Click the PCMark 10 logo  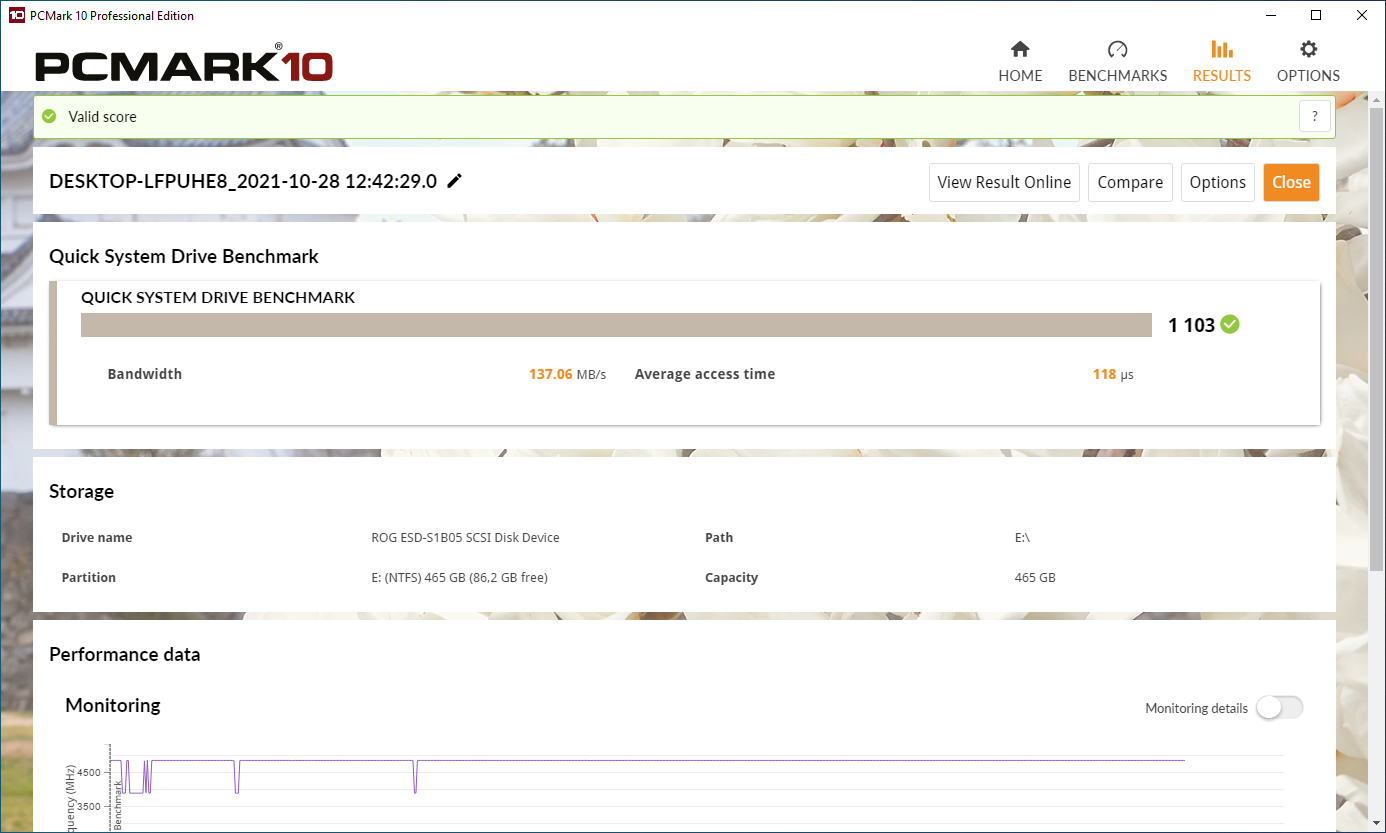(184, 63)
